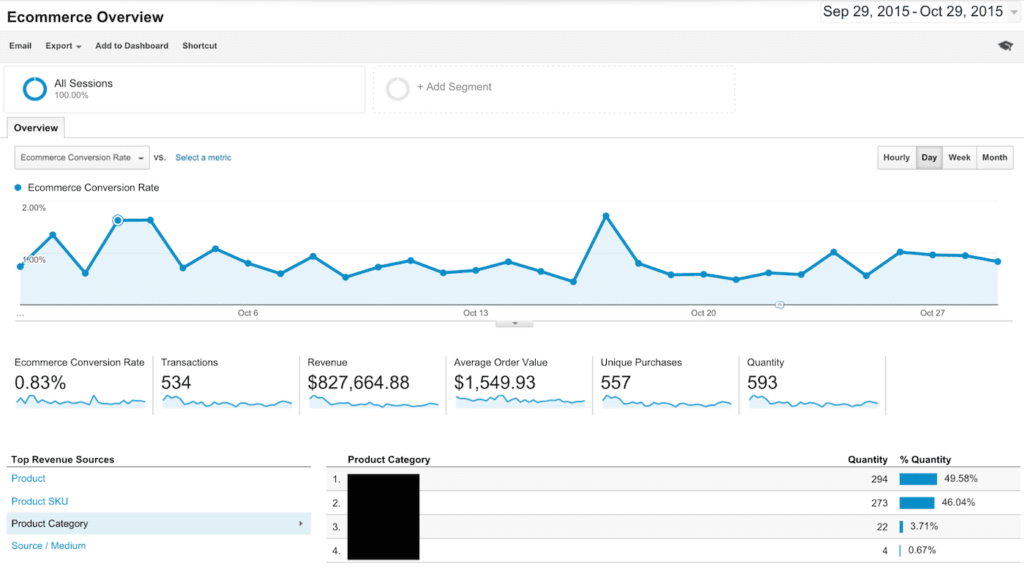The image size is (1024, 568).
Task: Click the Ecommerce Conversion Rate legend dot
Action: 18,187
